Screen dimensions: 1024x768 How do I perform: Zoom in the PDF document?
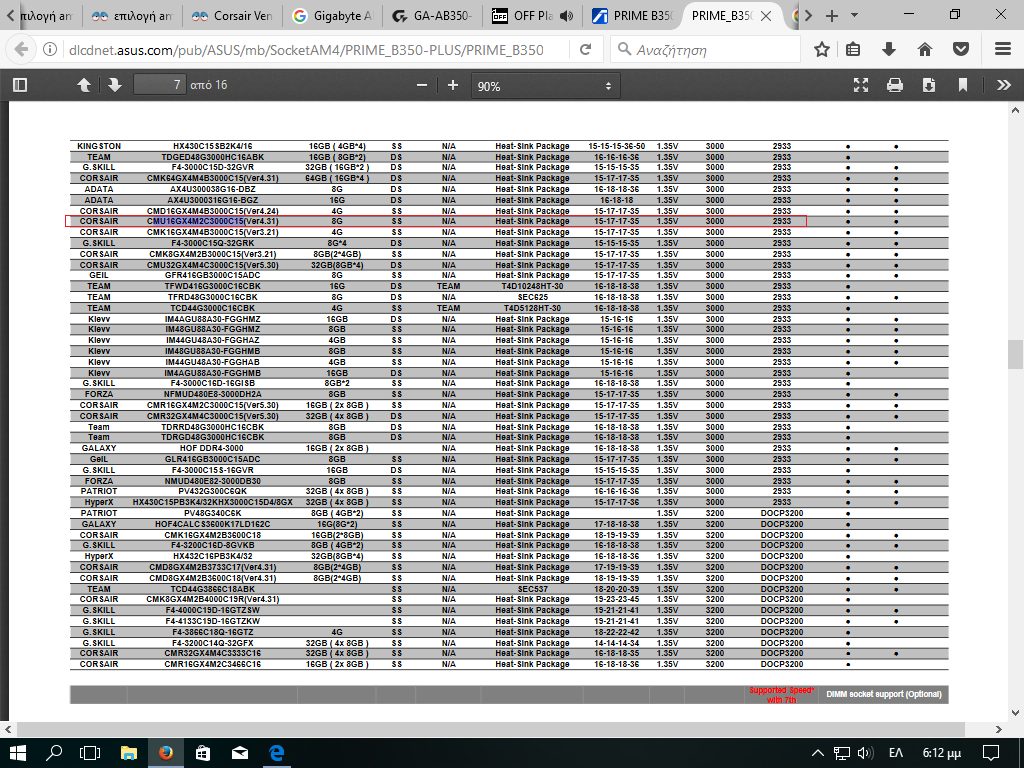click(453, 86)
